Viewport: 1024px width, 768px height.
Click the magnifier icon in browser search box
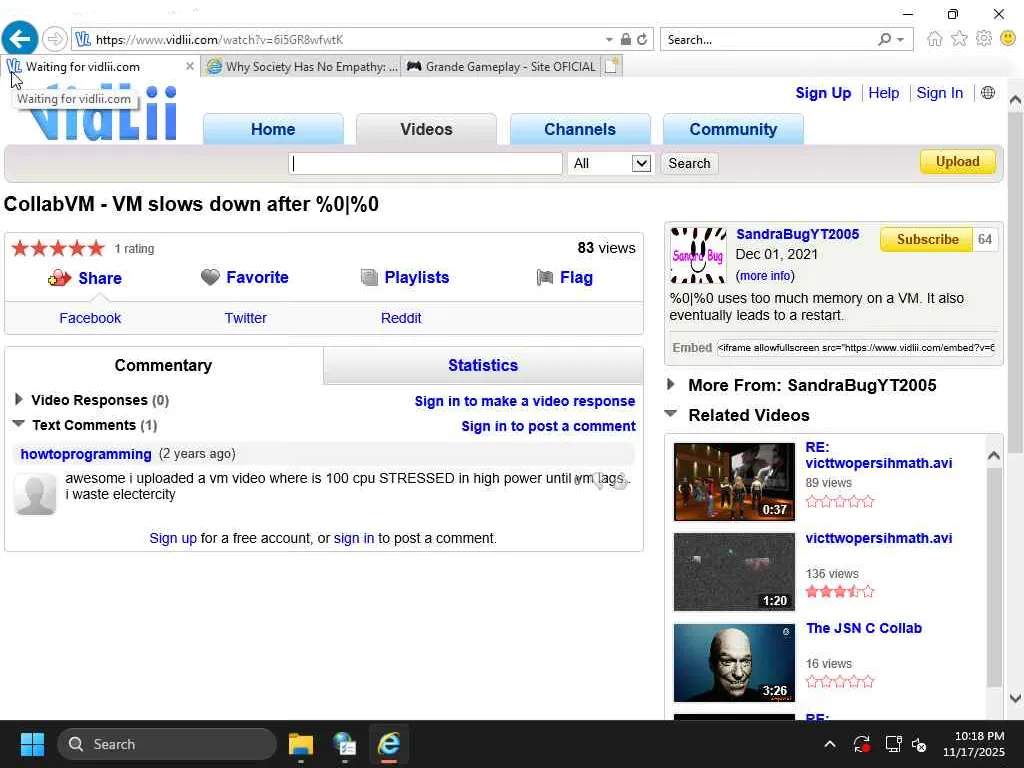click(x=884, y=39)
